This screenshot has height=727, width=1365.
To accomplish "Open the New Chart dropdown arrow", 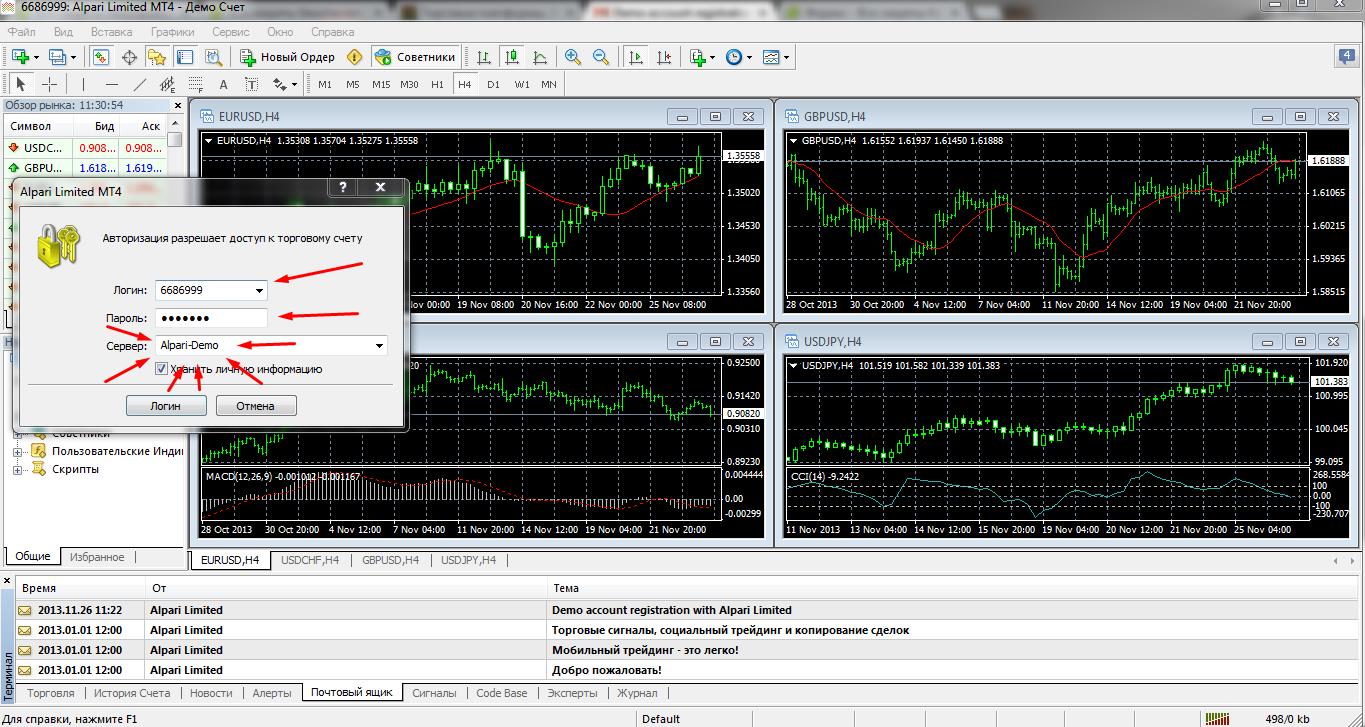I will click(35, 57).
